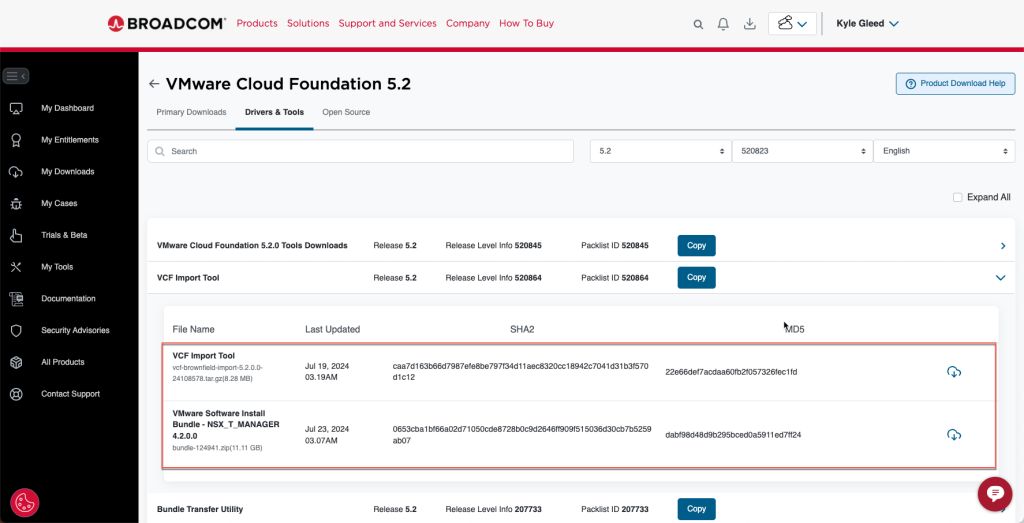1024x523 pixels.
Task: Download the NSX_T_MANAGER install bundle
Action: (x=953, y=435)
